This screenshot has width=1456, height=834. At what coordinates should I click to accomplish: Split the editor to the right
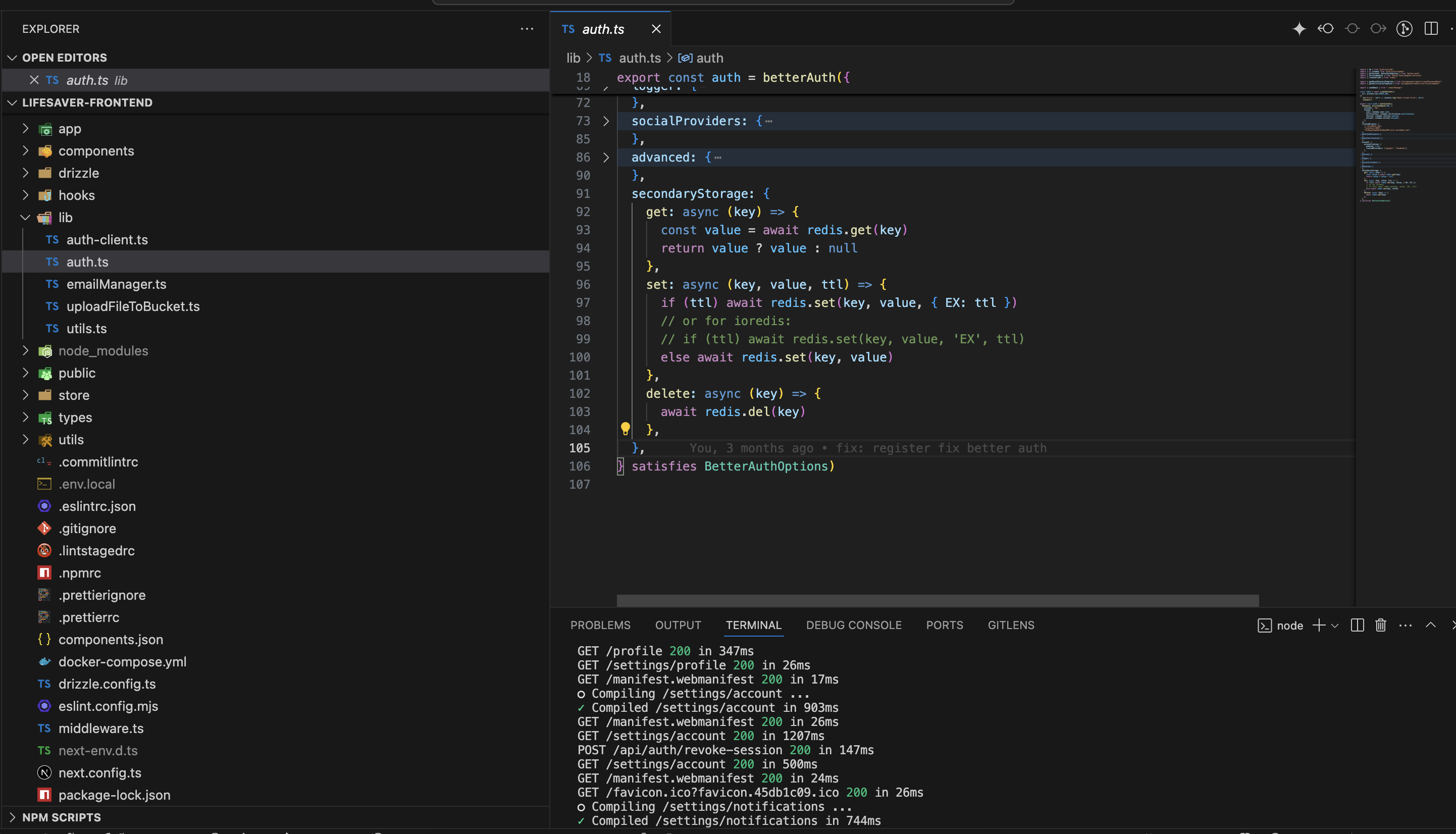point(1431,29)
